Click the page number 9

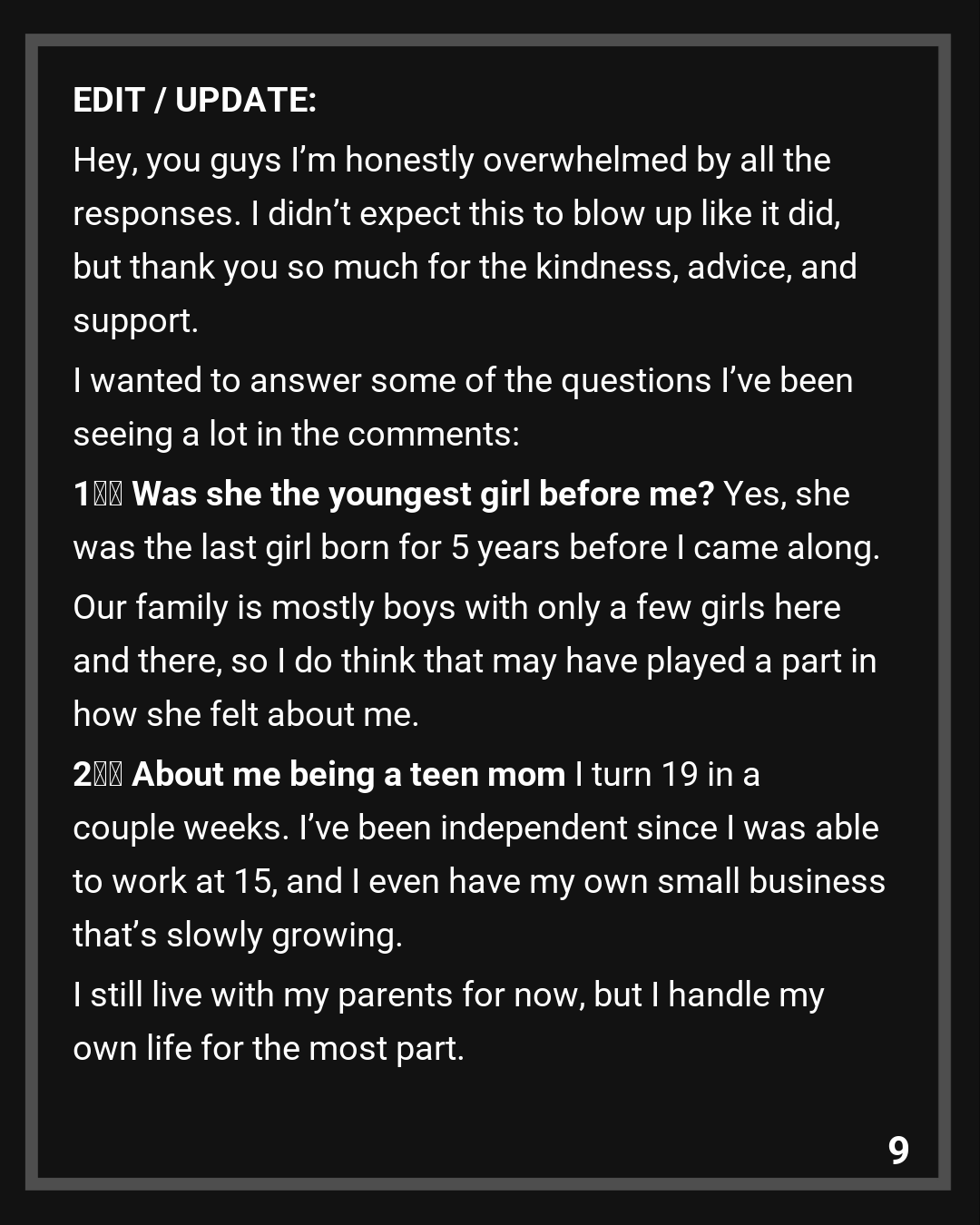[897, 1151]
